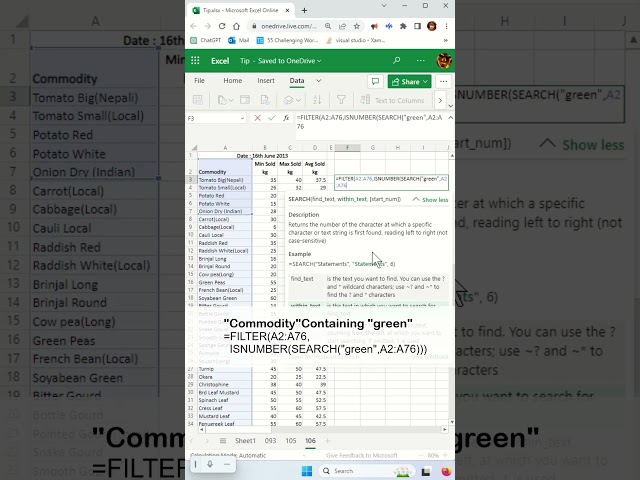Click the horizontal scrollbar right arrow
The width and height of the screenshot is (640, 480).
[x=444, y=429]
